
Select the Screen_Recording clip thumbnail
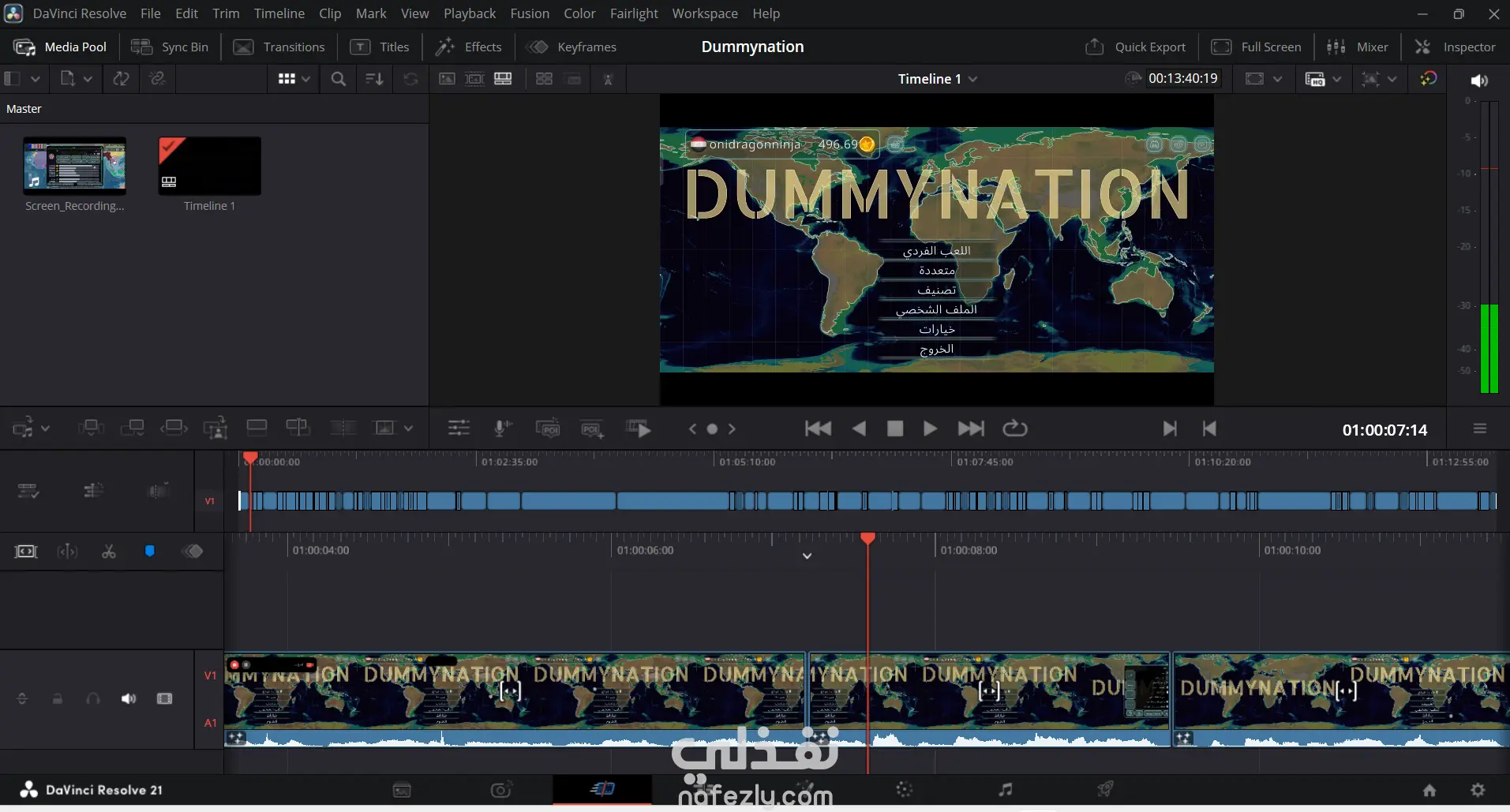(x=74, y=167)
